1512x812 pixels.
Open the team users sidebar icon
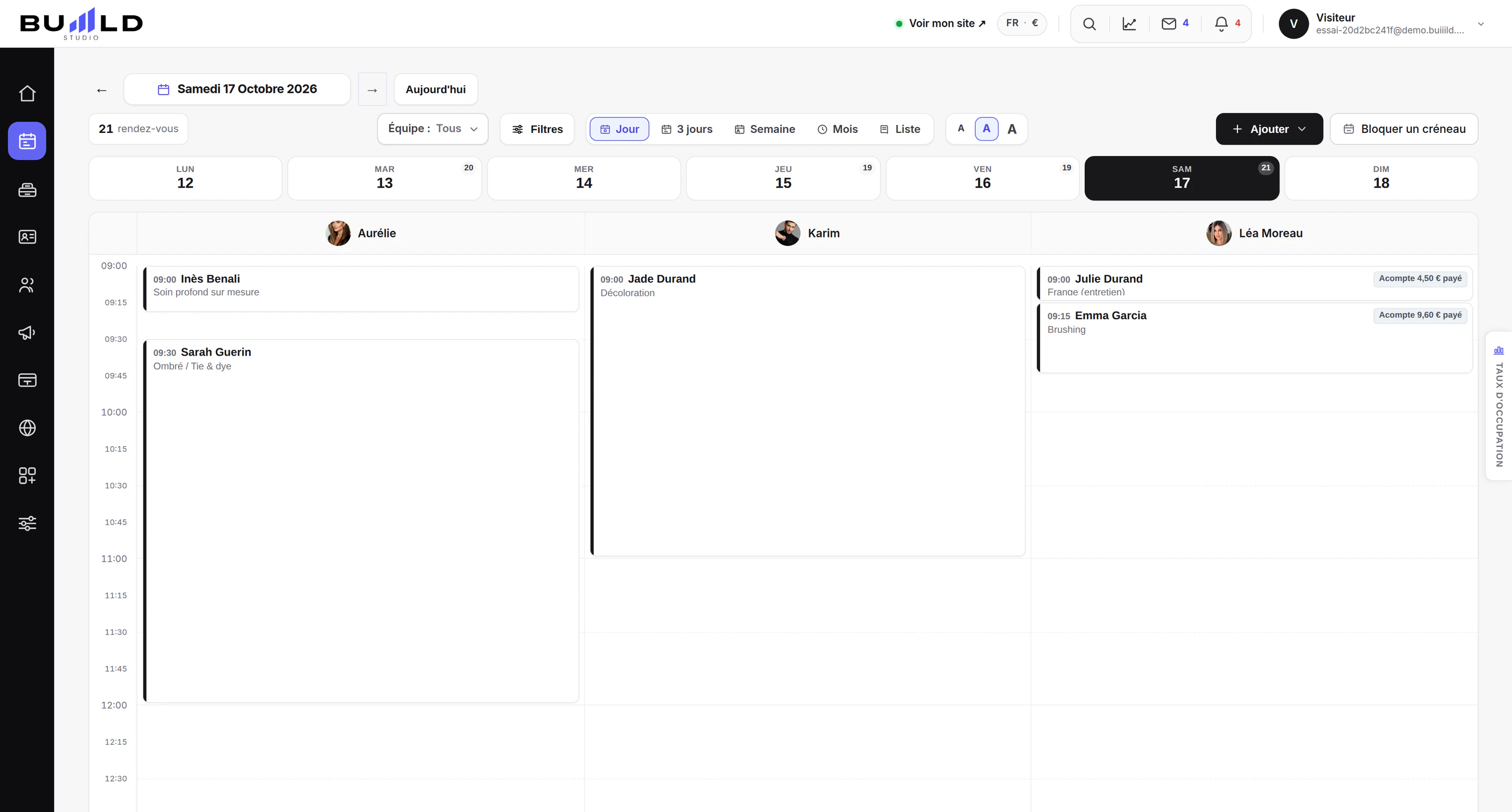(x=27, y=285)
